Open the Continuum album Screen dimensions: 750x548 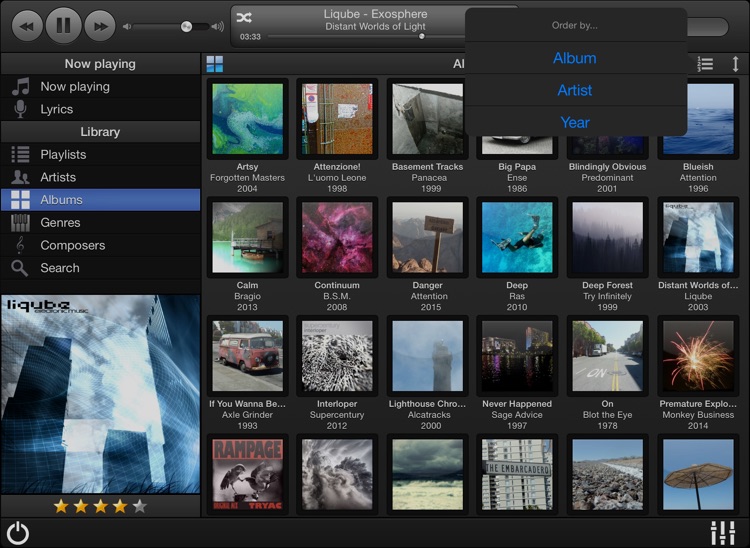tap(337, 238)
